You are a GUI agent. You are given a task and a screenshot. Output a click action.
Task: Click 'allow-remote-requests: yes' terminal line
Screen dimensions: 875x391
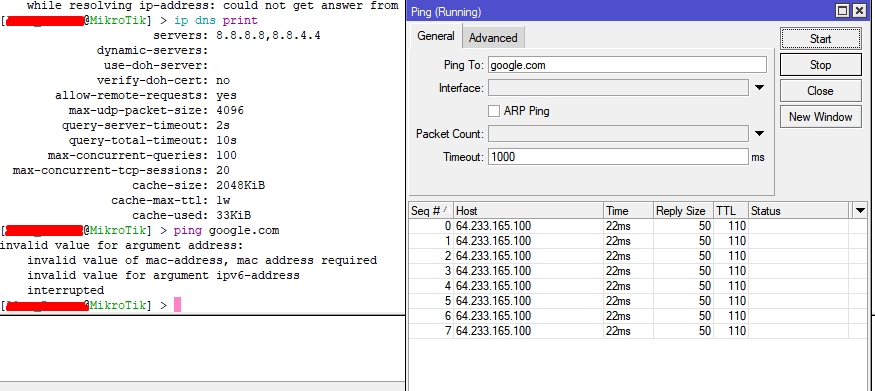tap(146, 95)
